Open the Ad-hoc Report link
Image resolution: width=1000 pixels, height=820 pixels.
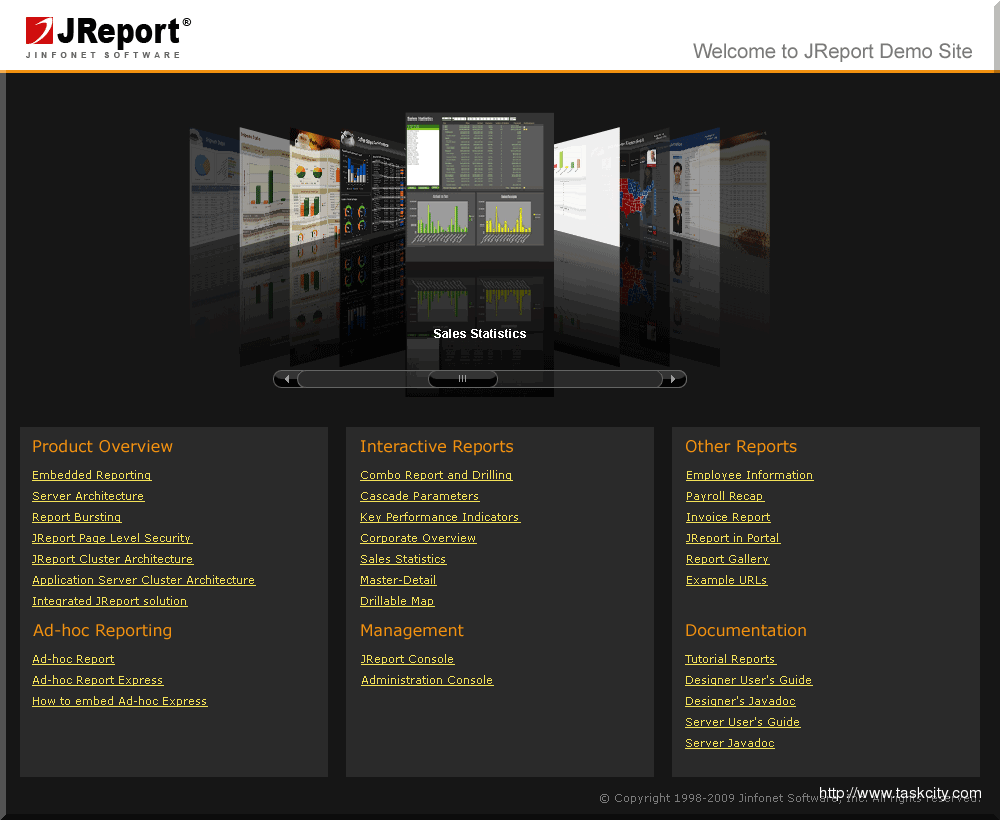pos(73,659)
